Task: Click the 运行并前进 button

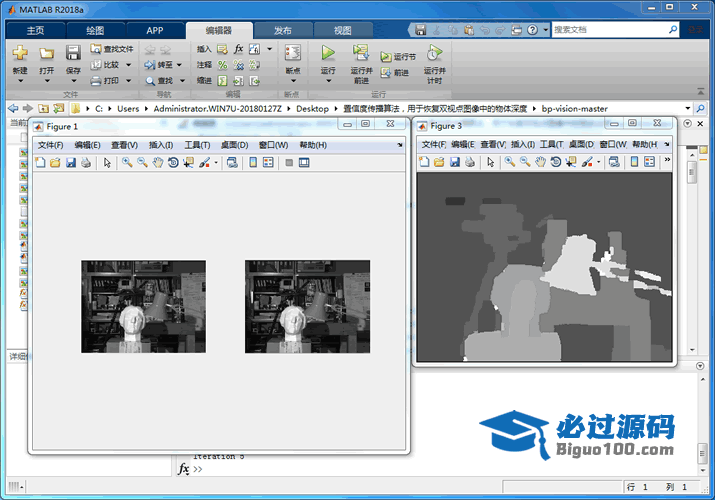Action: click(361, 60)
